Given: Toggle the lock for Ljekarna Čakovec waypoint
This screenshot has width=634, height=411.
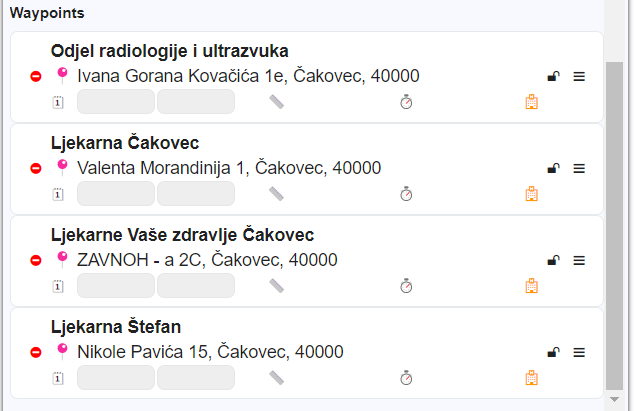Looking at the screenshot, I should click(x=553, y=168).
